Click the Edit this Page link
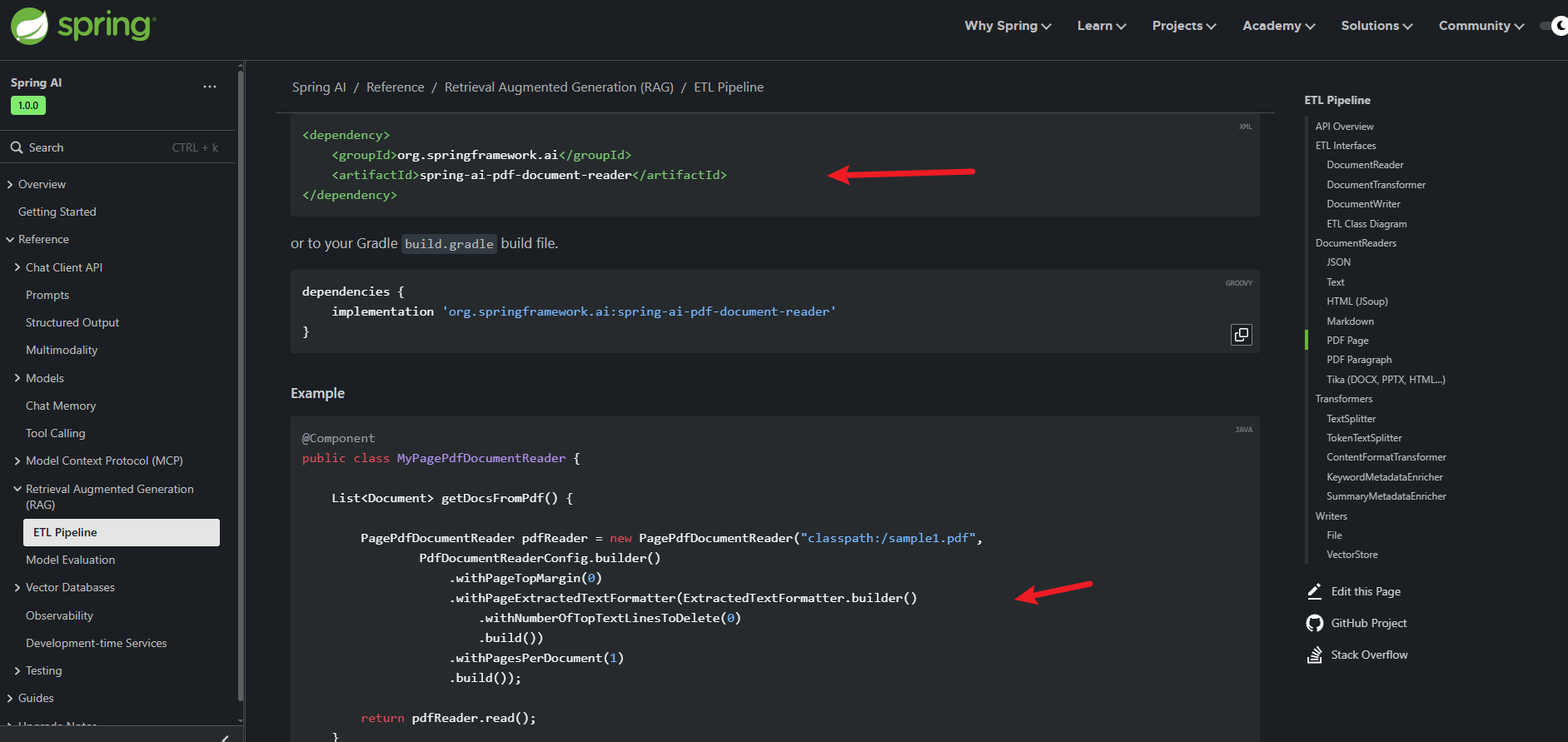1568x742 pixels. pyautogui.click(x=1366, y=591)
